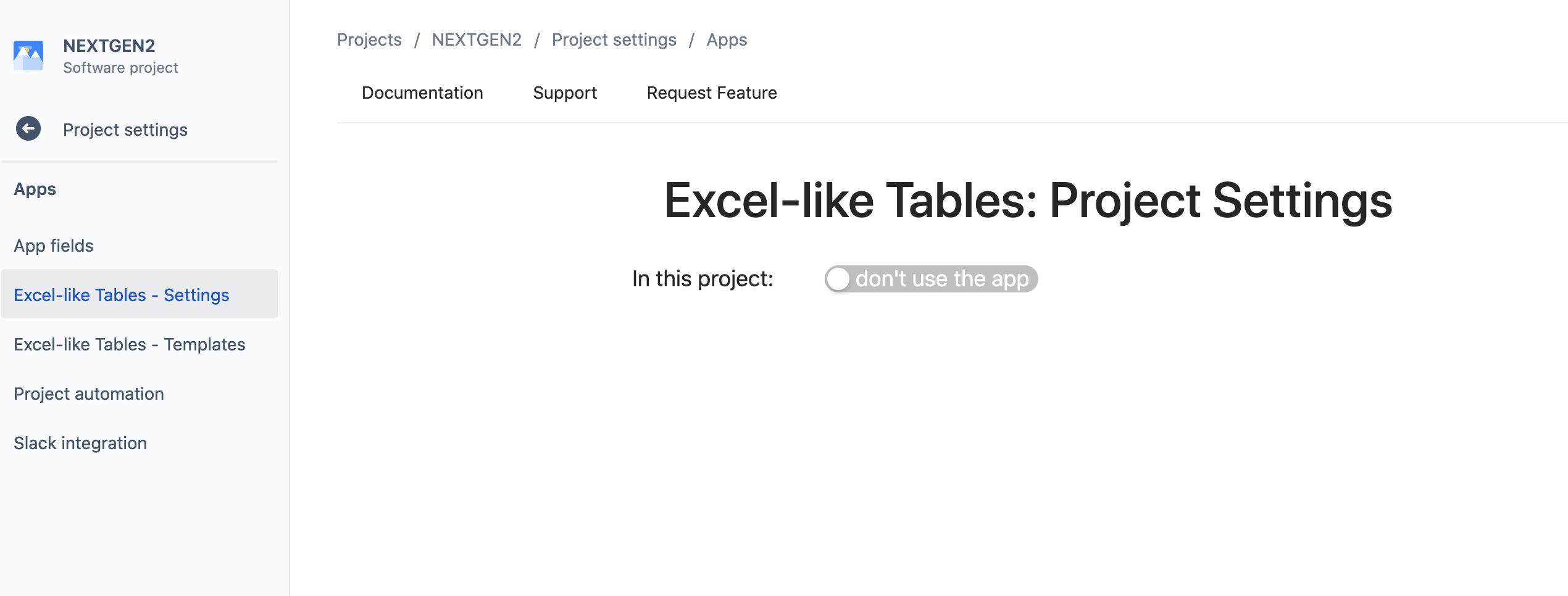Viewport: 1568px width, 596px height.
Task: Open Project automation in sidebar
Action: (x=89, y=394)
